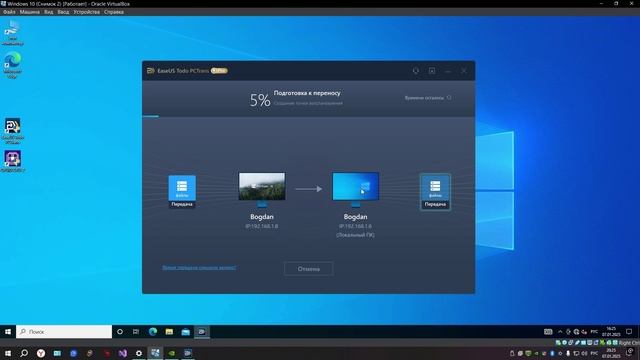Image resolution: width=640 pixels, height=360 pixels.
Task: Click the source PC forest wallpaper thumbnail
Action: click(262, 186)
